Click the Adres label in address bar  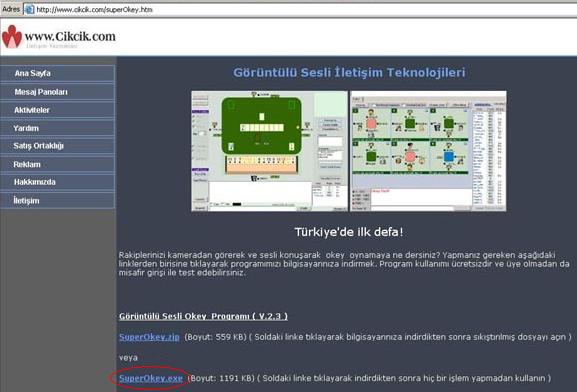11,9
